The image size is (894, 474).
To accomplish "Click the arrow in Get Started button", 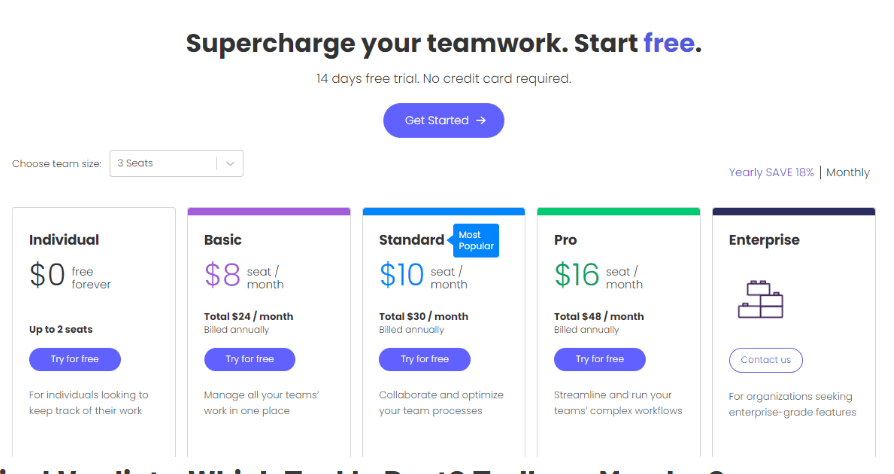I will (481, 121).
